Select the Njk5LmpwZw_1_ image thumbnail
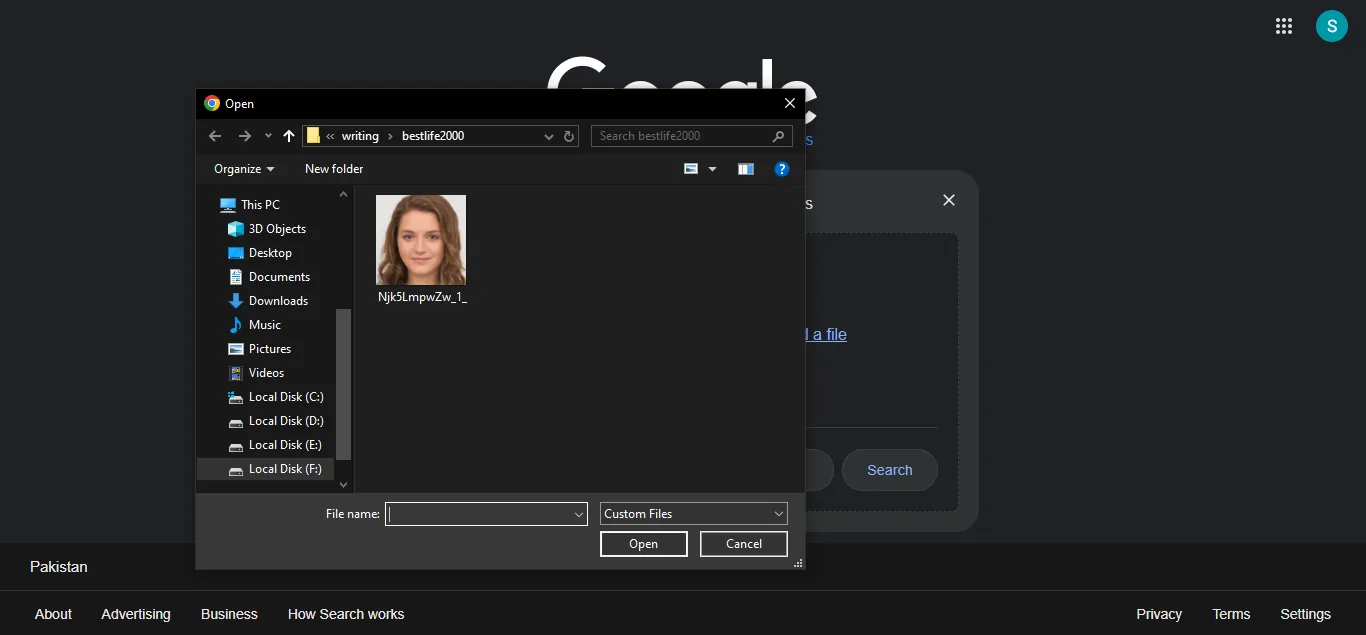 point(421,241)
